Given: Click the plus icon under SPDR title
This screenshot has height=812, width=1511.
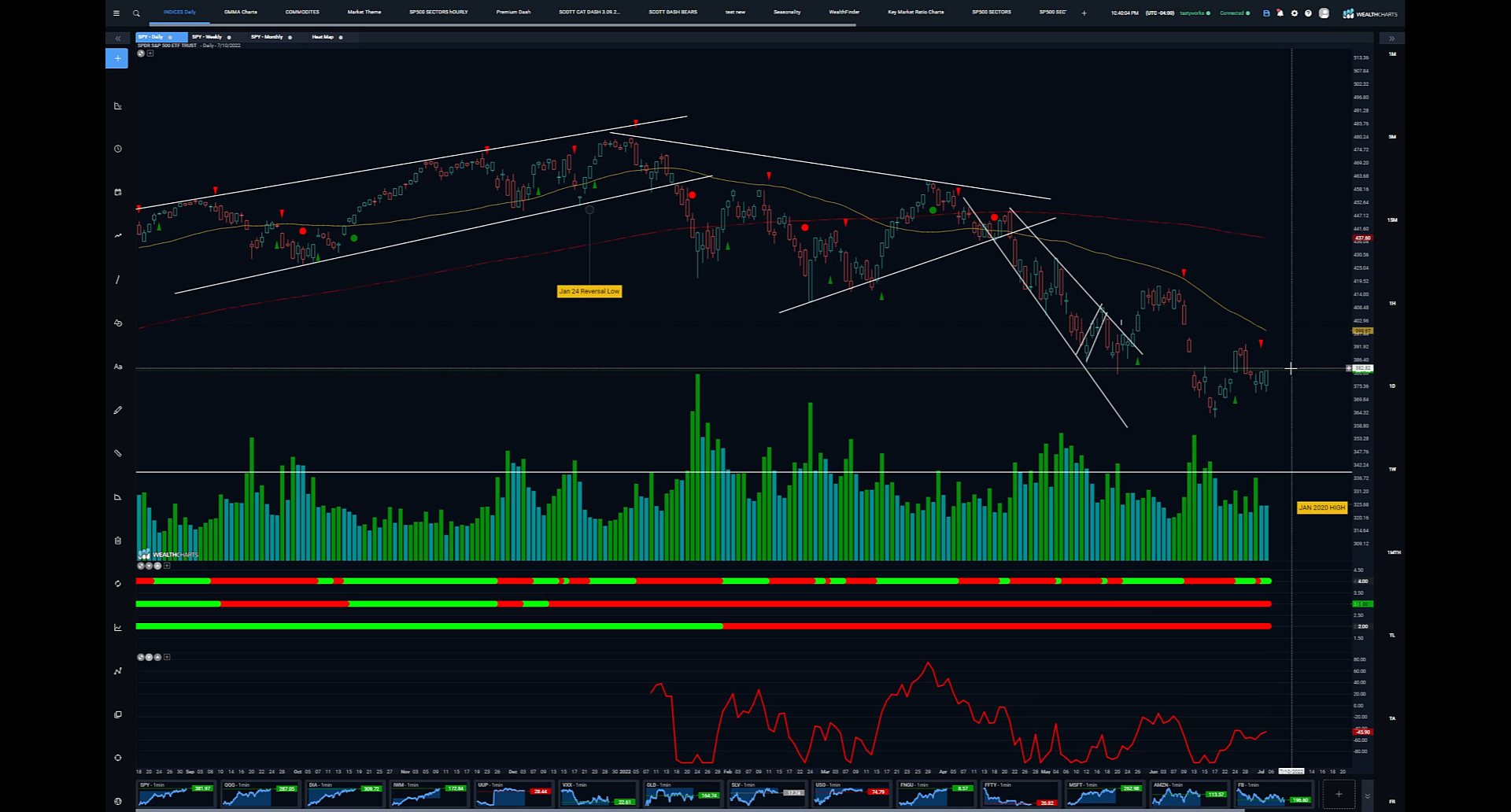Looking at the screenshot, I should (150, 54).
